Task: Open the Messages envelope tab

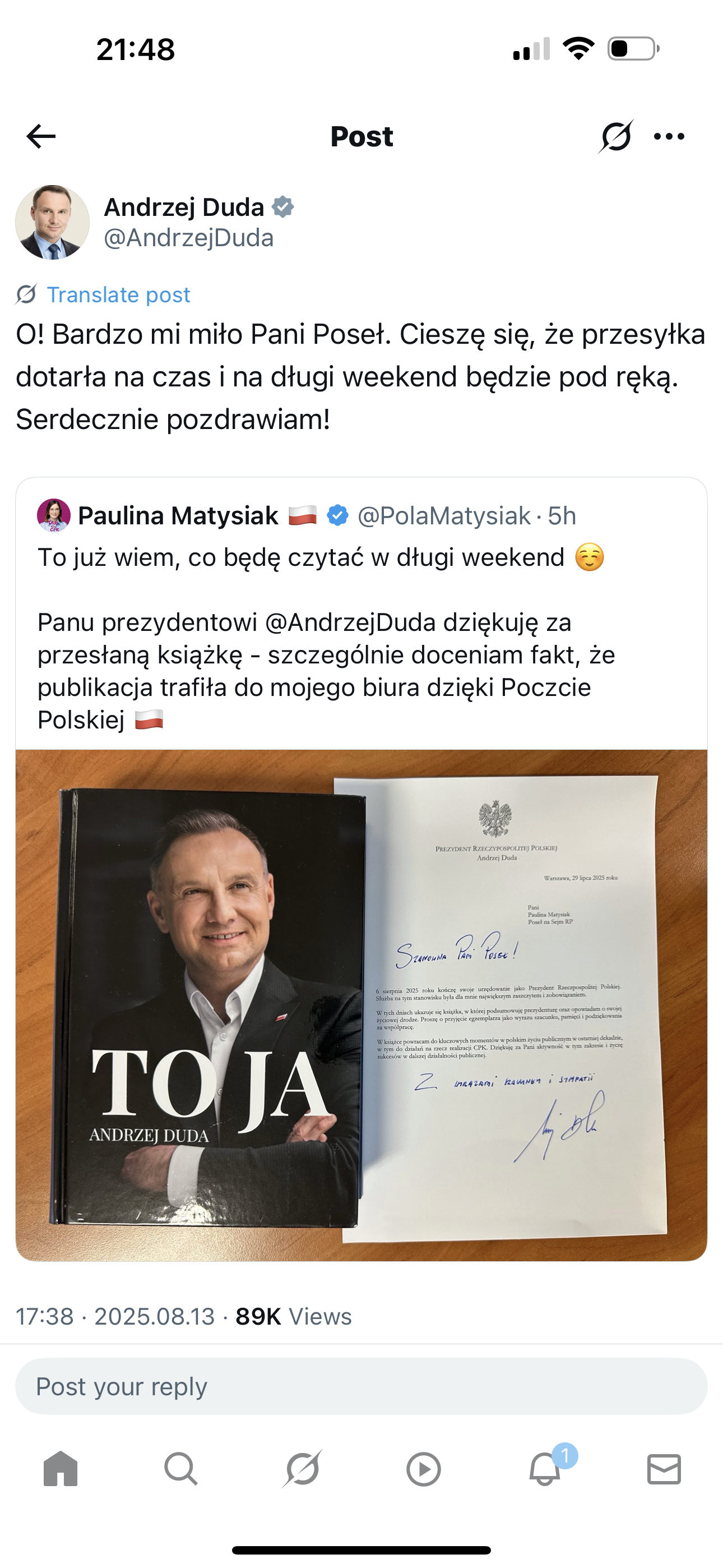Action: pos(664,1469)
